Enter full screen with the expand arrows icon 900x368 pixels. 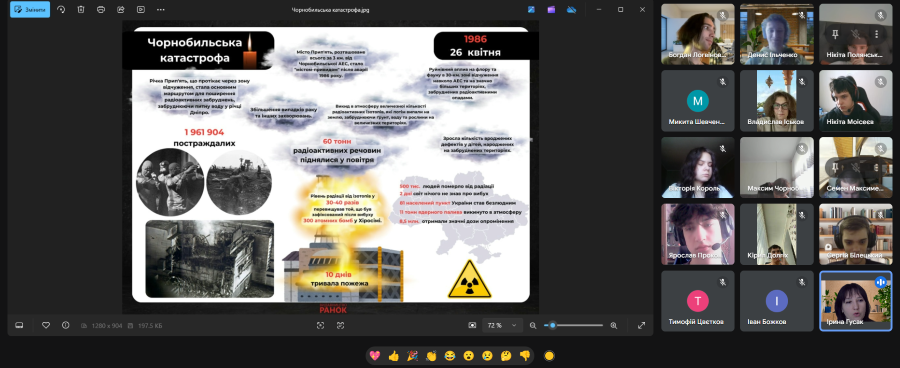pos(642,326)
